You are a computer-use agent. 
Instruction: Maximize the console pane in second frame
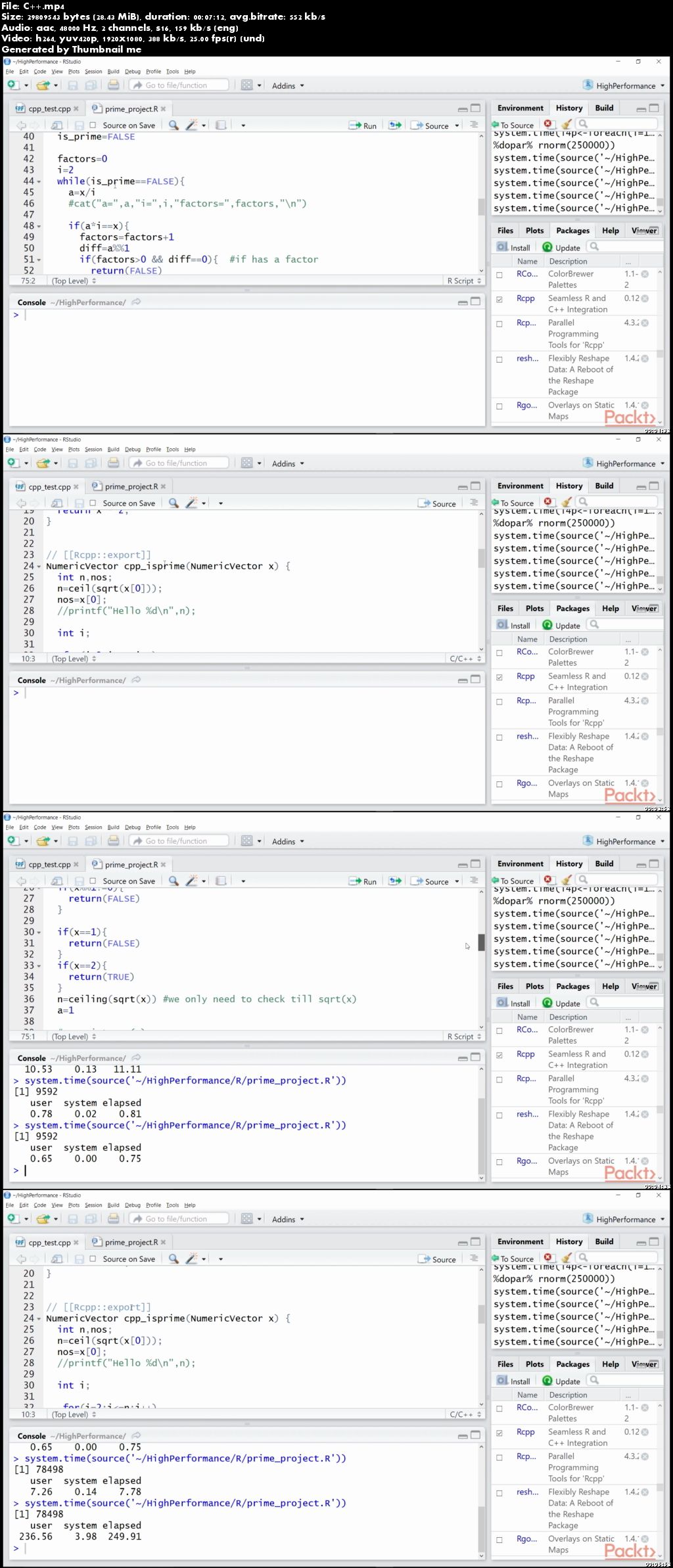[x=475, y=680]
